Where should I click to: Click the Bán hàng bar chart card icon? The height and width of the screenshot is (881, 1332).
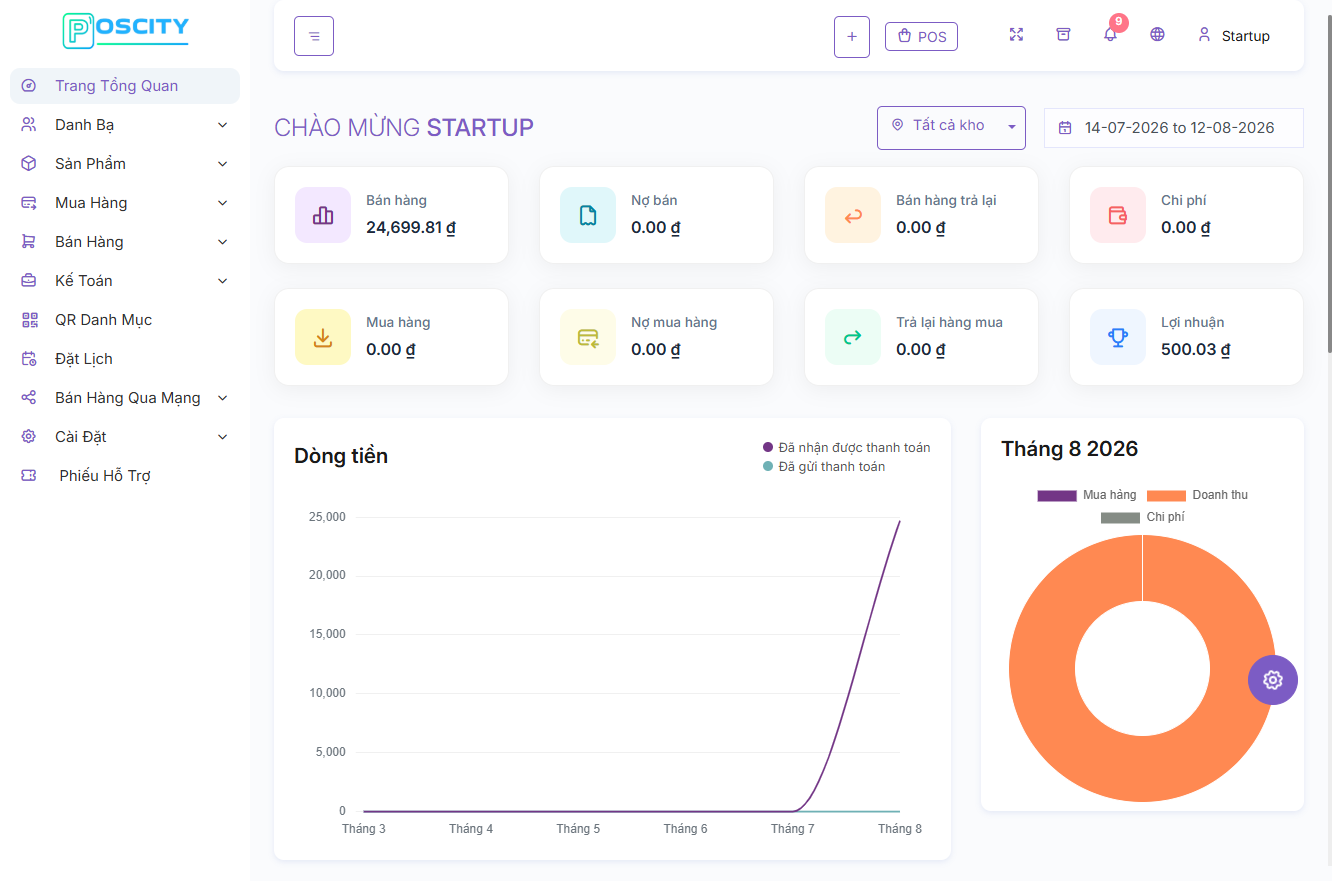(x=323, y=215)
